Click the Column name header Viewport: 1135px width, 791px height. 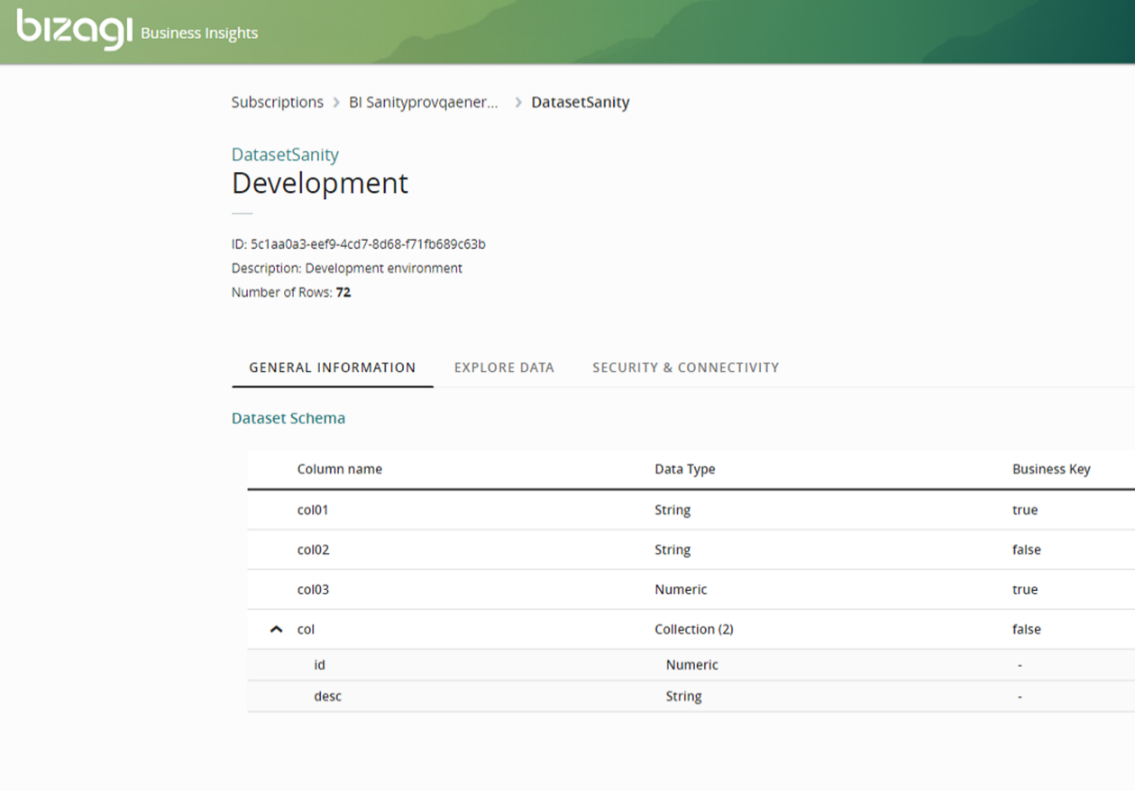click(x=339, y=469)
